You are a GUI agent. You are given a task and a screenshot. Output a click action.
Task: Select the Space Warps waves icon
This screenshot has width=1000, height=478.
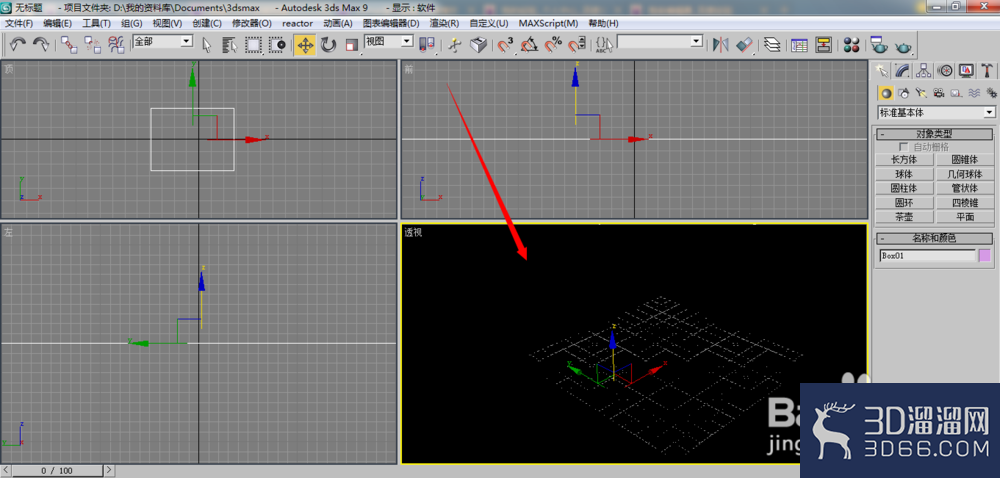tap(973, 93)
